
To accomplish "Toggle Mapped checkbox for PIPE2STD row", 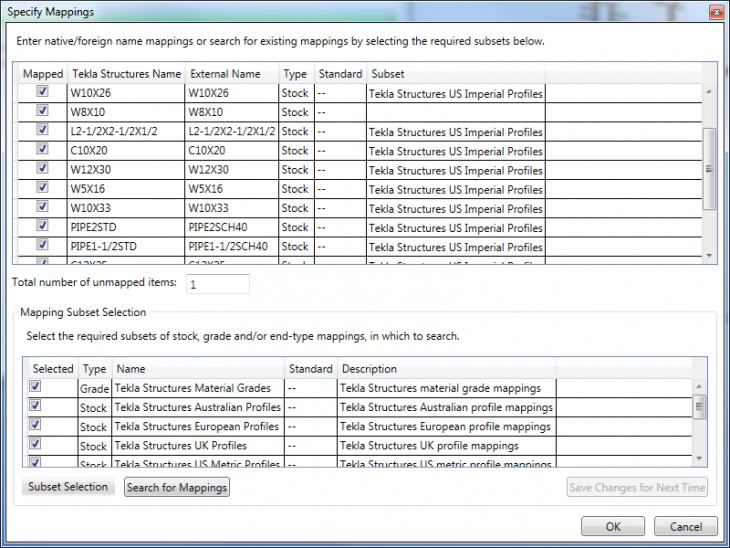I will pyautogui.click(x=42, y=225).
